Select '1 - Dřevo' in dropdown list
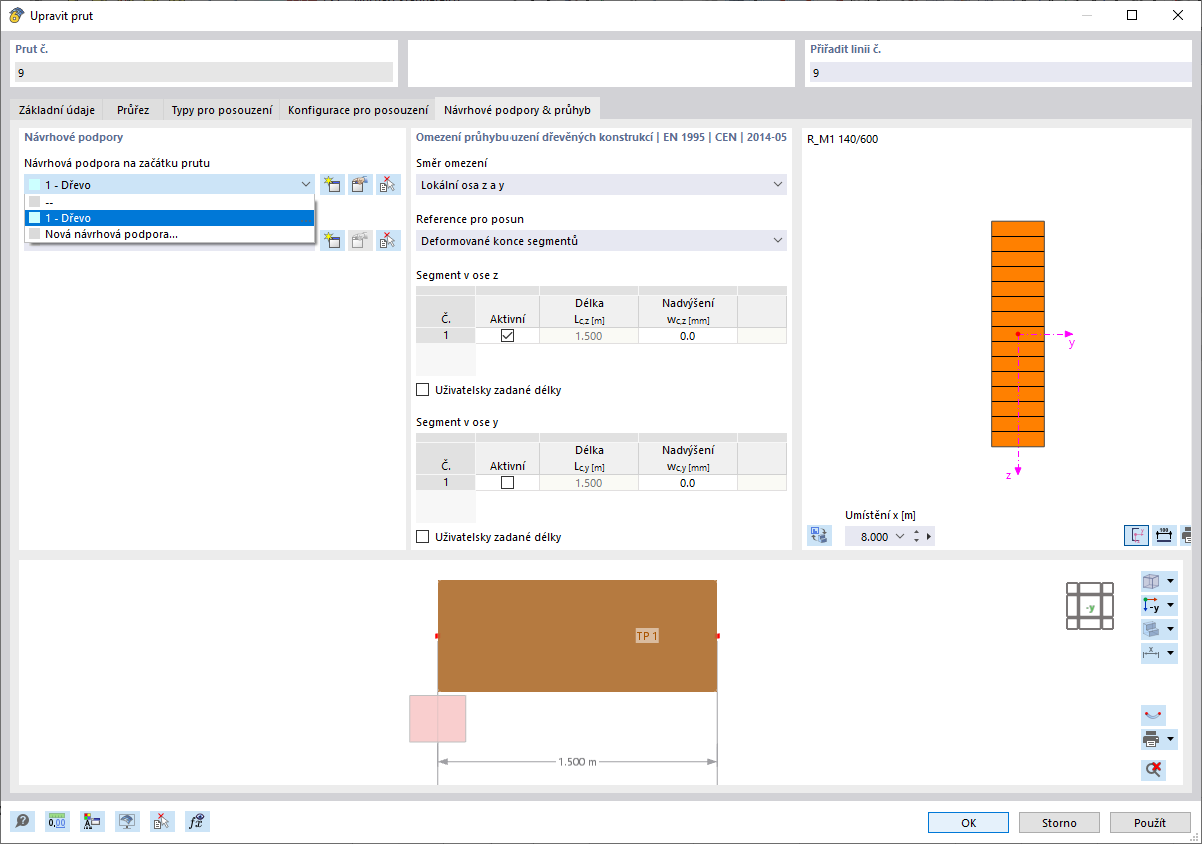 (x=169, y=217)
